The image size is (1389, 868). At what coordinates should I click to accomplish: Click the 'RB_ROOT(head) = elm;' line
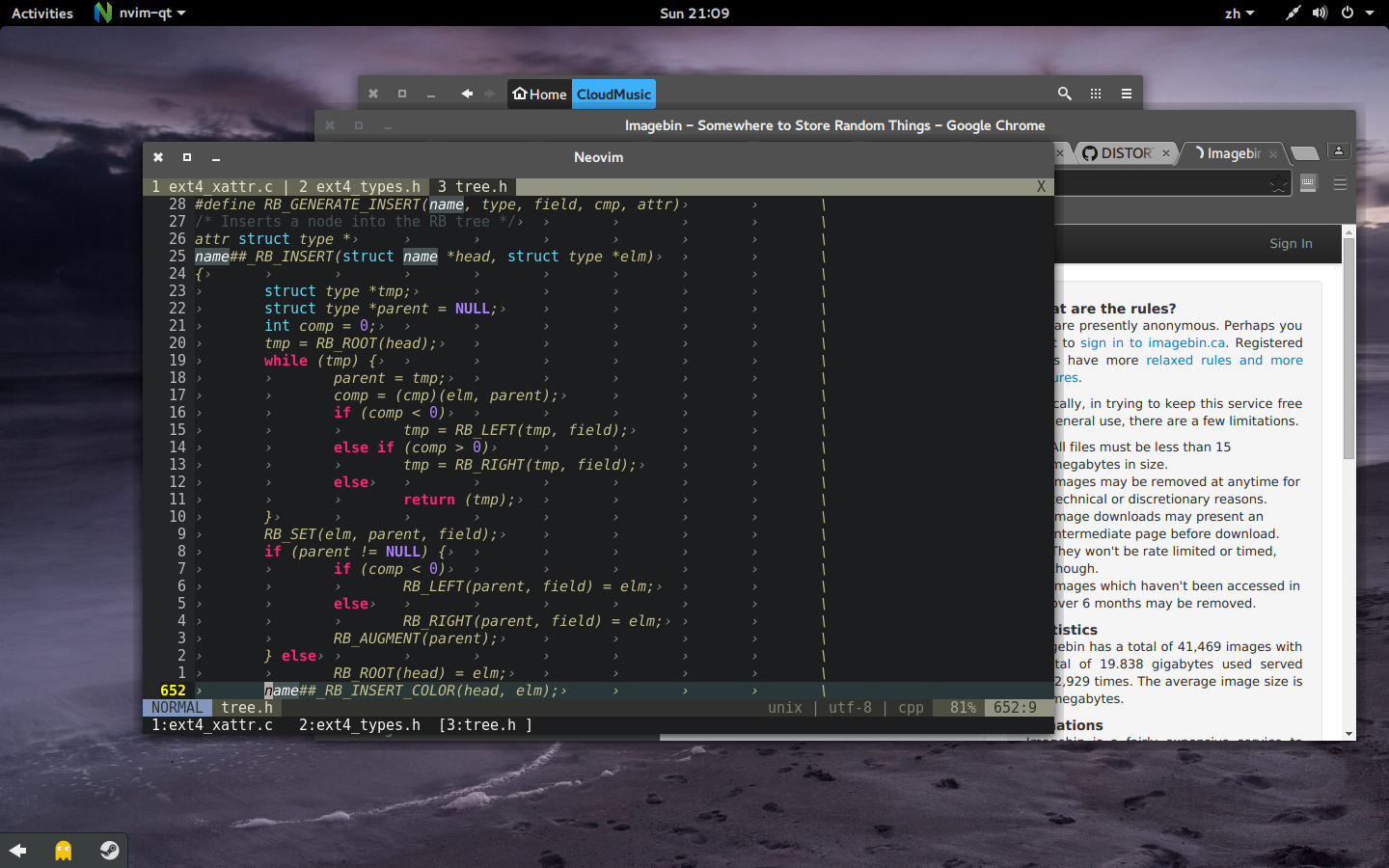(420, 673)
